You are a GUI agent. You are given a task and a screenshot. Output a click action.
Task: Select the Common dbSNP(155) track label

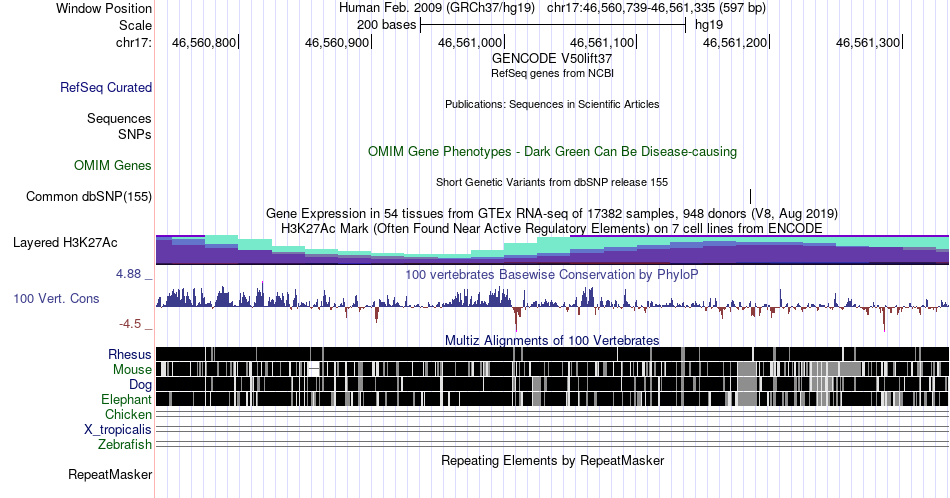point(89,196)
